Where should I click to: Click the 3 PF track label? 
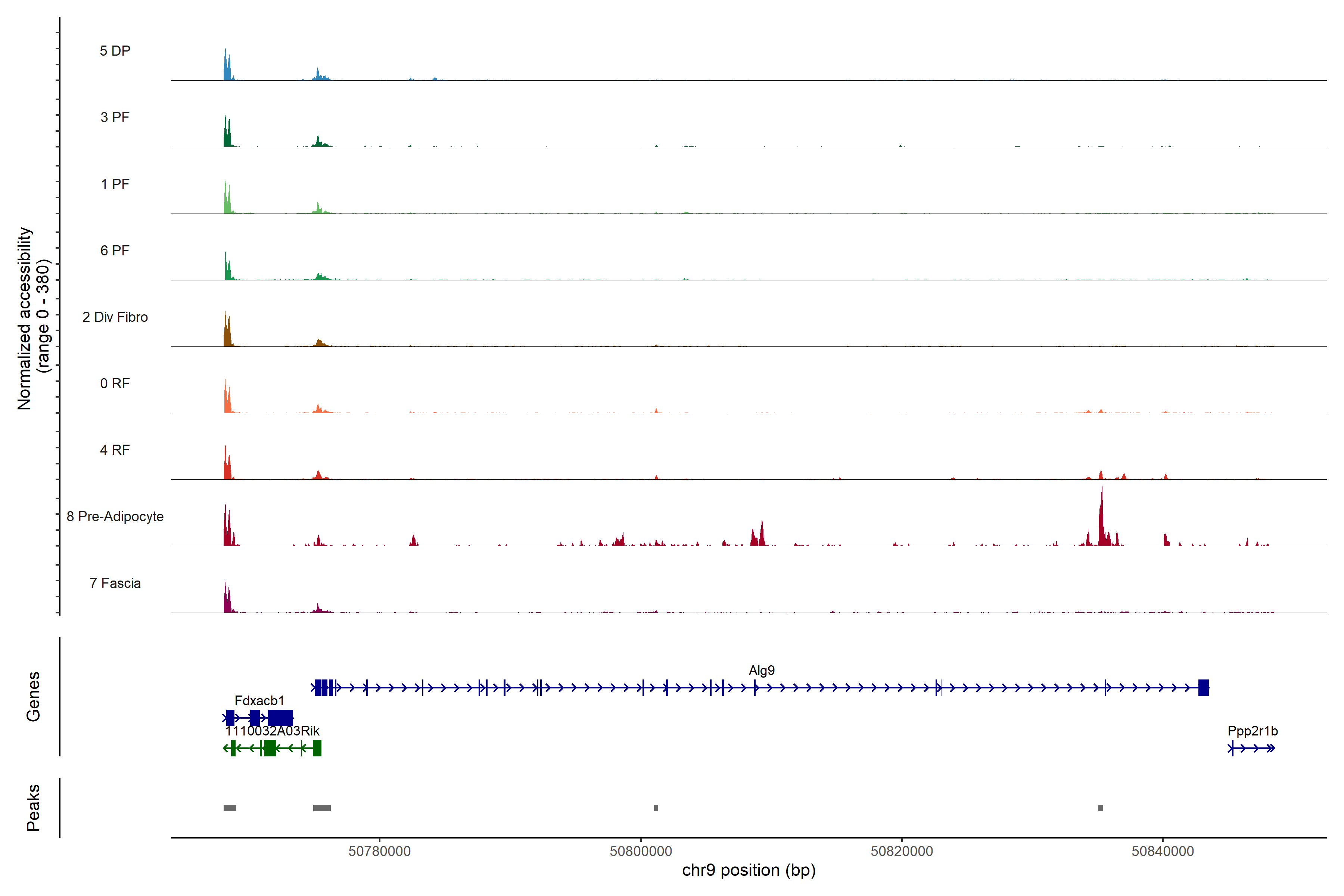tap(115, 117)
